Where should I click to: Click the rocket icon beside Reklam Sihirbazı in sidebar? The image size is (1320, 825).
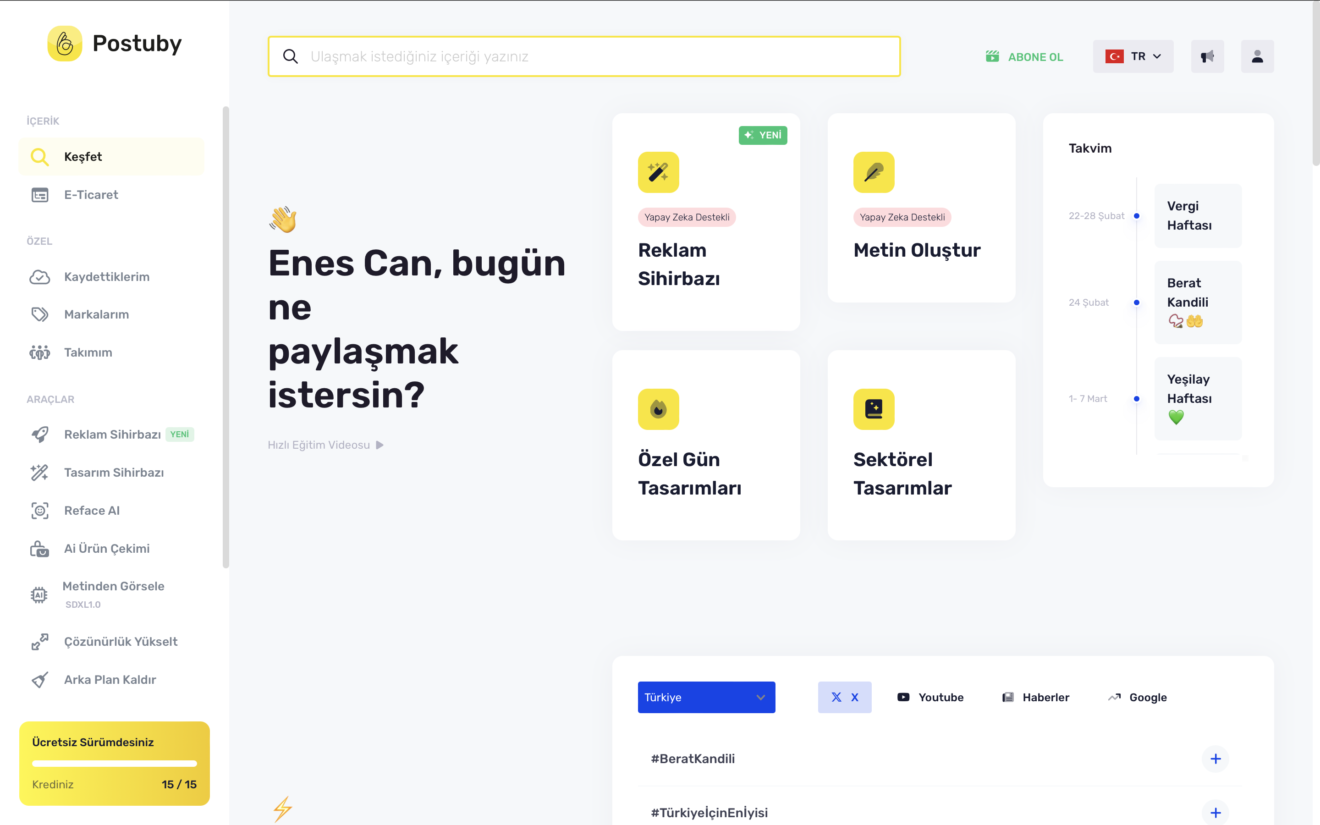click(x=40, y=435)
